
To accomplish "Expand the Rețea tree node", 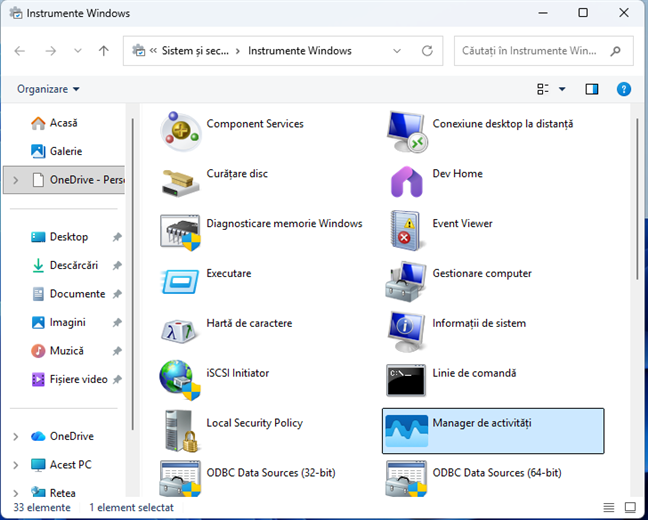I will click(x=16, y=493).
